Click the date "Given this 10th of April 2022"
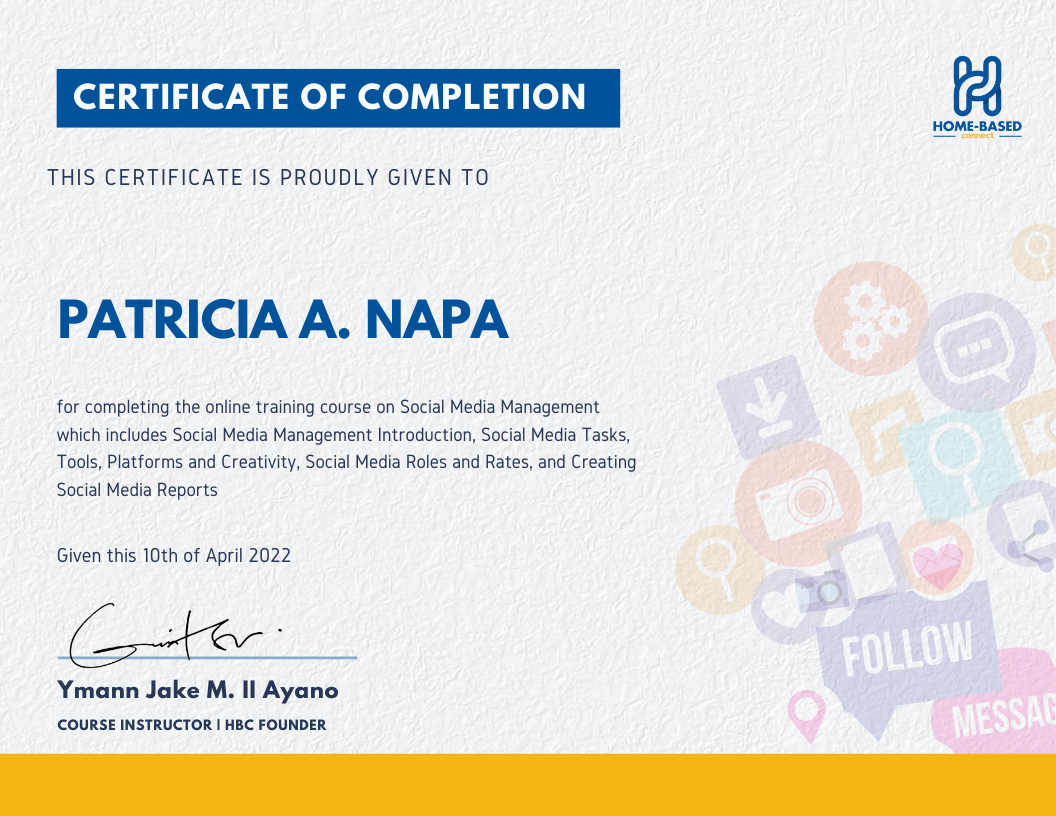The height and width of the screenshot is (816, 1056). [x=174, y=556]
